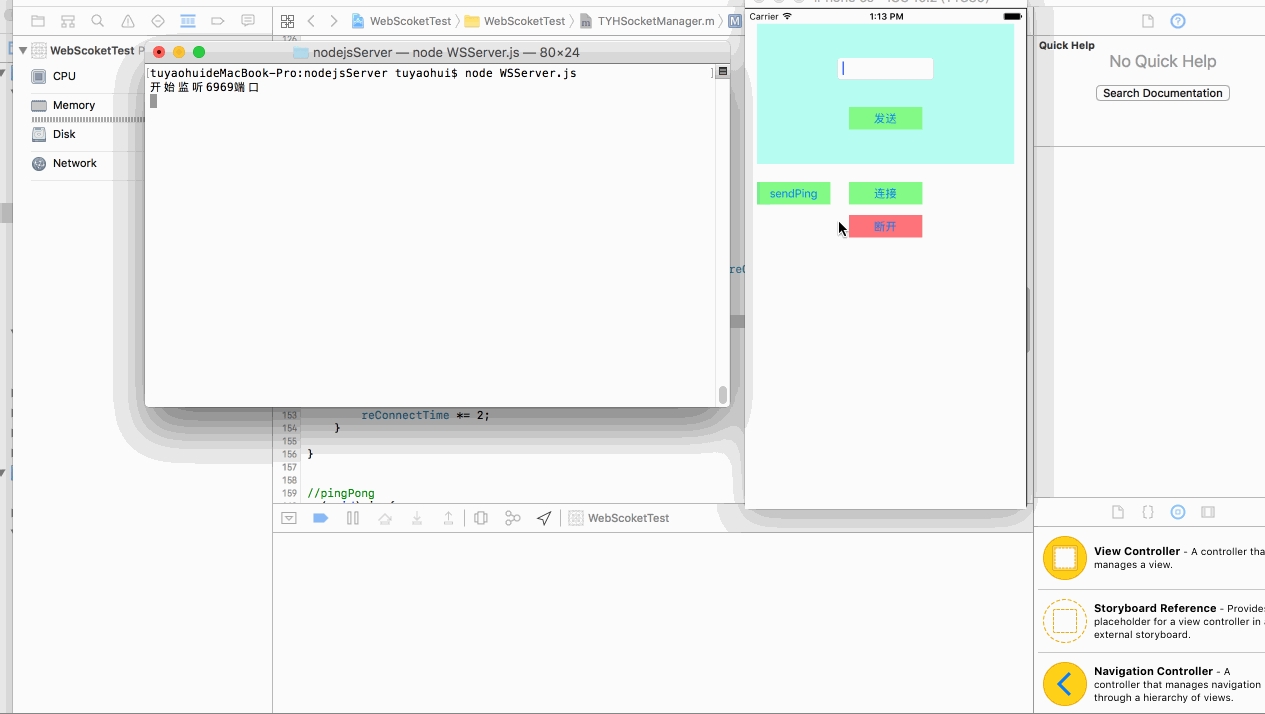Open the related items grid icon
Viewport: 1265px width, 714px height.
[287, 21]
